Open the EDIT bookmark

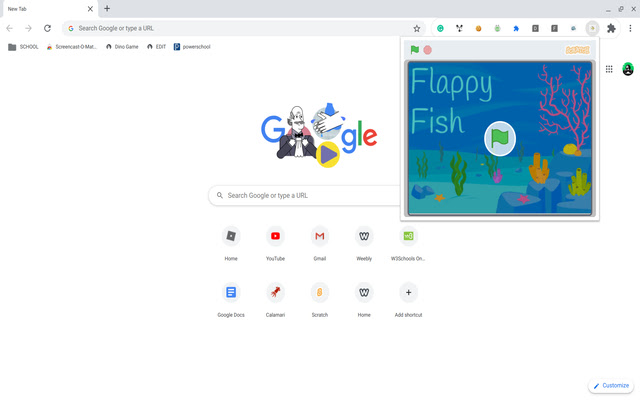[x=156, y=47]
